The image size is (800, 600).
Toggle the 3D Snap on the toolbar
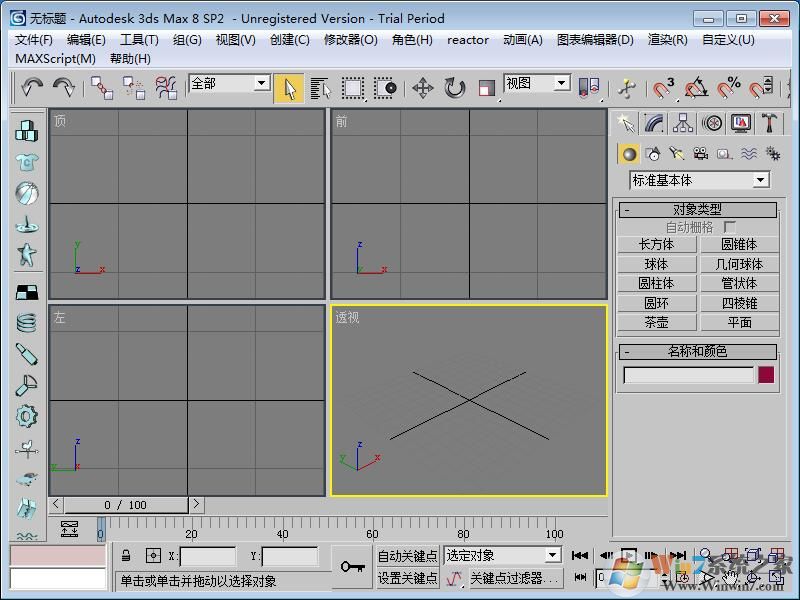660,88
